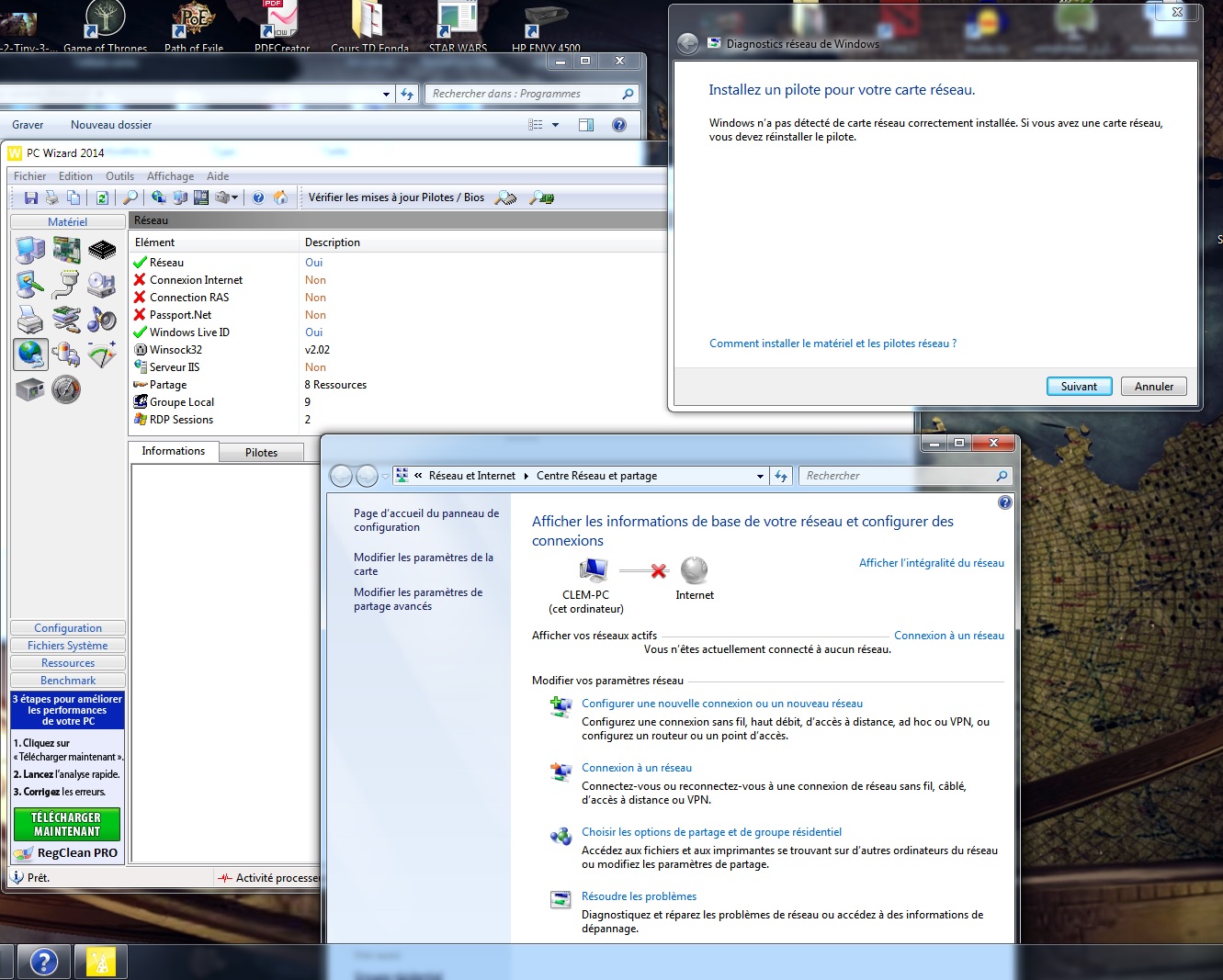Click the Home house icon in PC Wizard toolbar
Image resolution: width=1223 pixels, height=980 pixels.
(280, 197)
